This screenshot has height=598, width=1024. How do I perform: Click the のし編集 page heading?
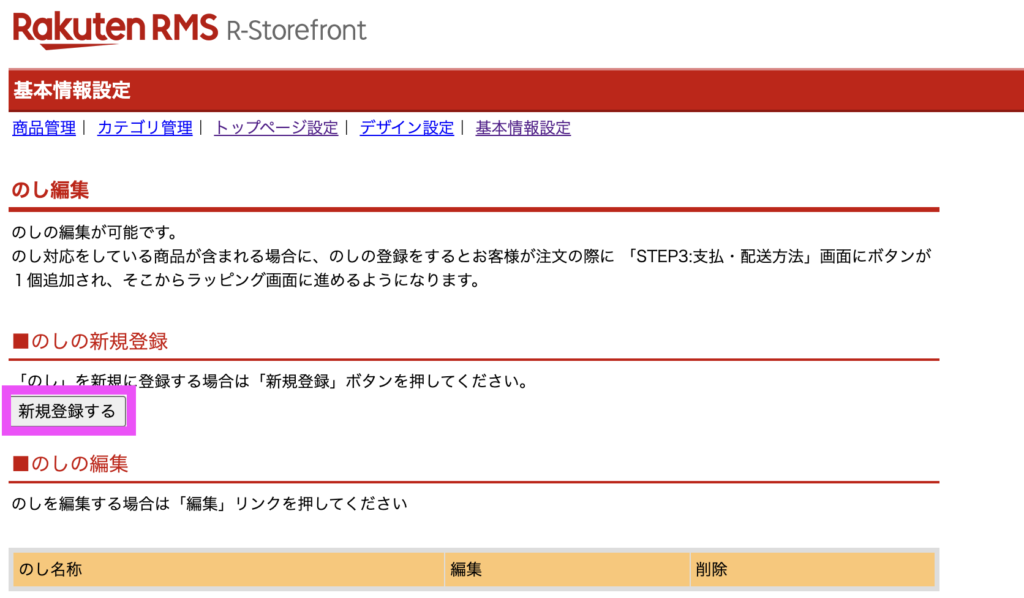[x=50, y=190]
